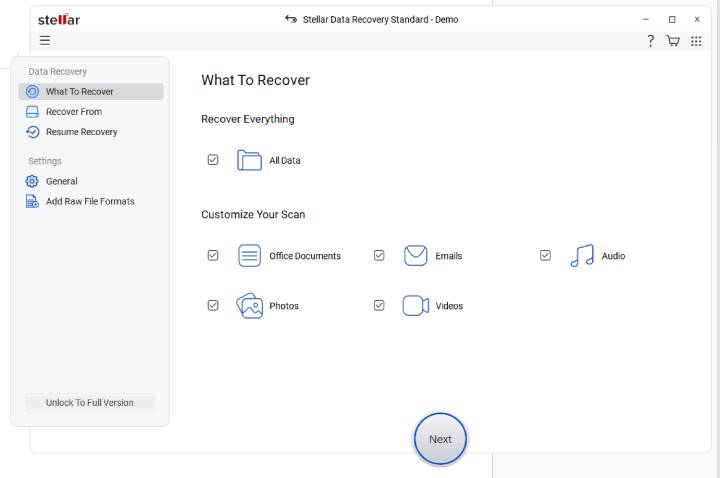Open General settings in sidebar
Screen dimensions: 720x478
91,181
